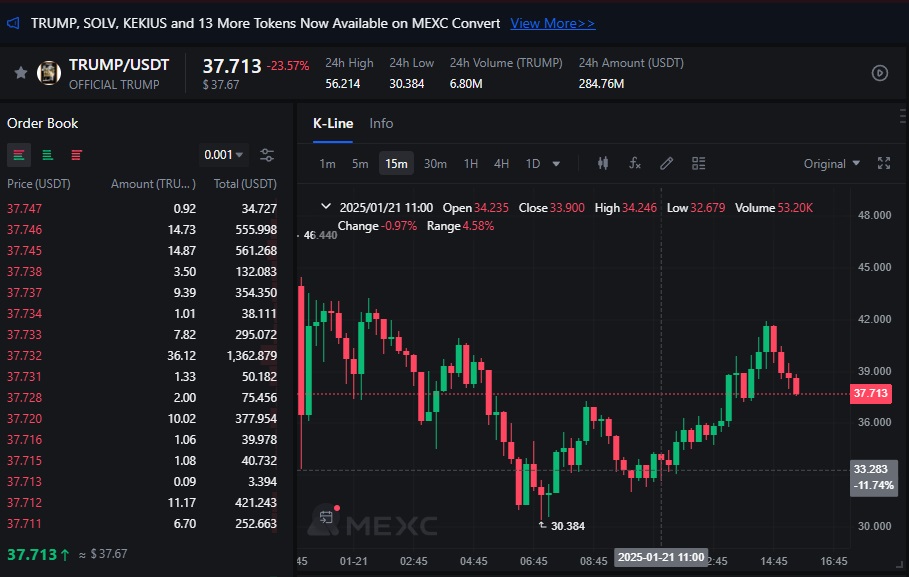The width and height of the screenshot is (909, 577).
Task: Click the Price (USDT) column header
Action: [39, 184]
